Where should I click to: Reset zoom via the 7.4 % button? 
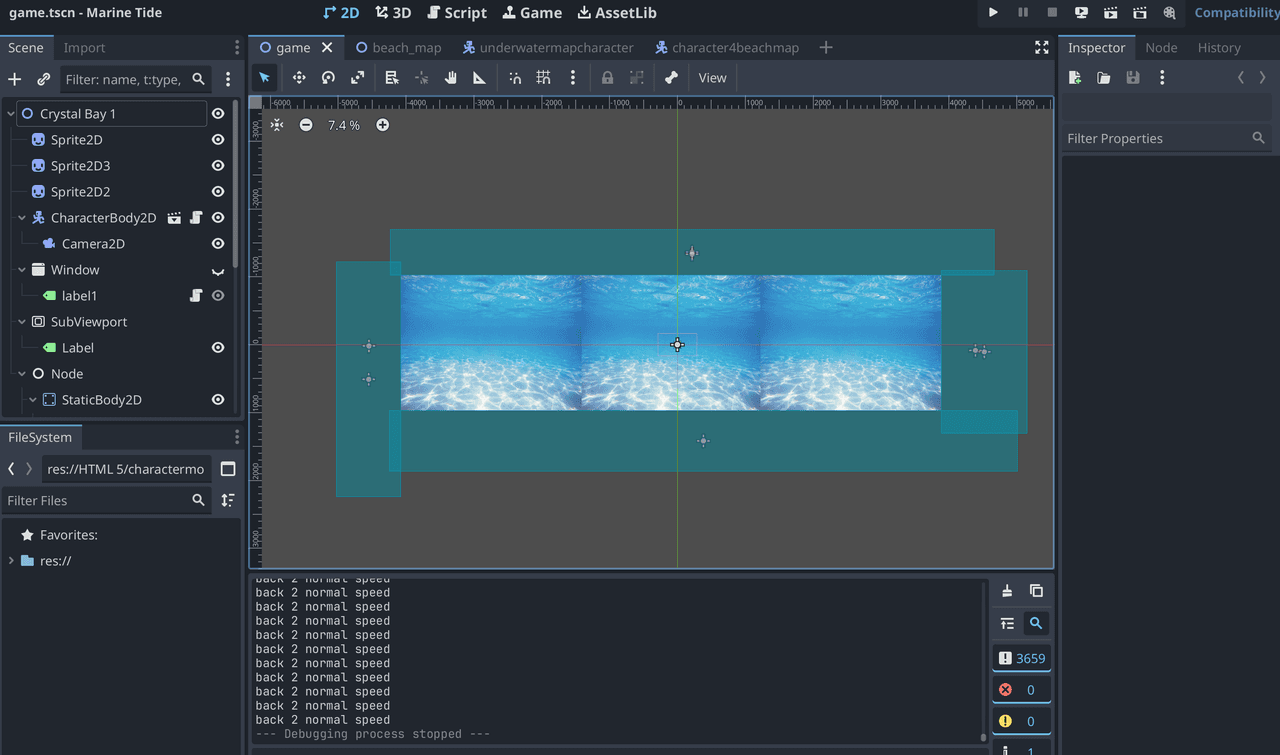click(344, 125)
